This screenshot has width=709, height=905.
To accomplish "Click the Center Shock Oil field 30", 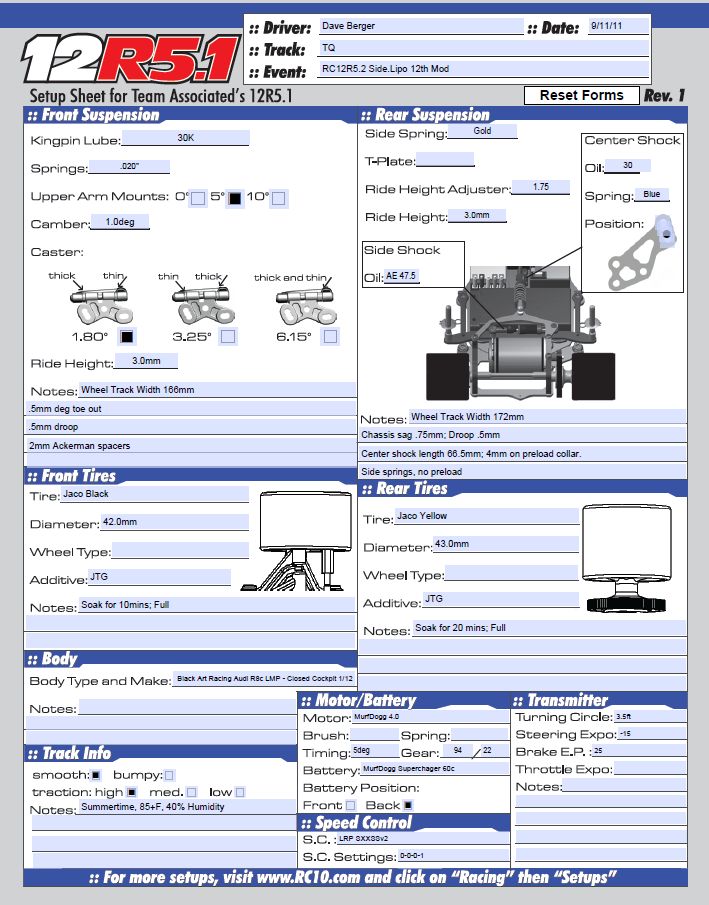I will click(628, 165).
